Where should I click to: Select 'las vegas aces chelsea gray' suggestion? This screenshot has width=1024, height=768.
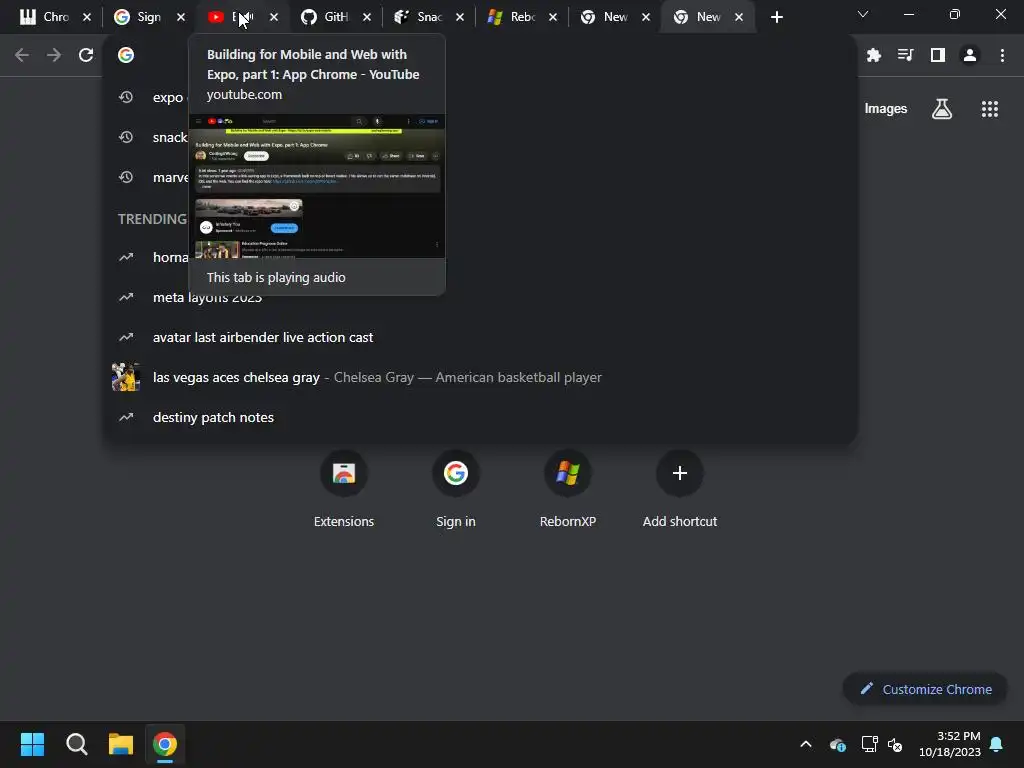pyautogui.click(x=480, y=377)
